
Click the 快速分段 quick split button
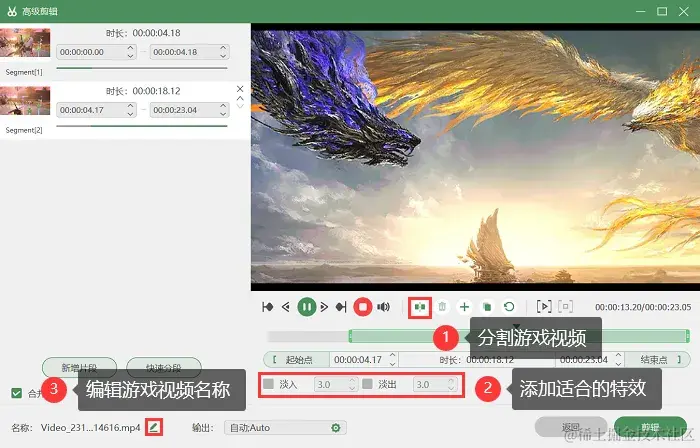[x=163, y=368]
